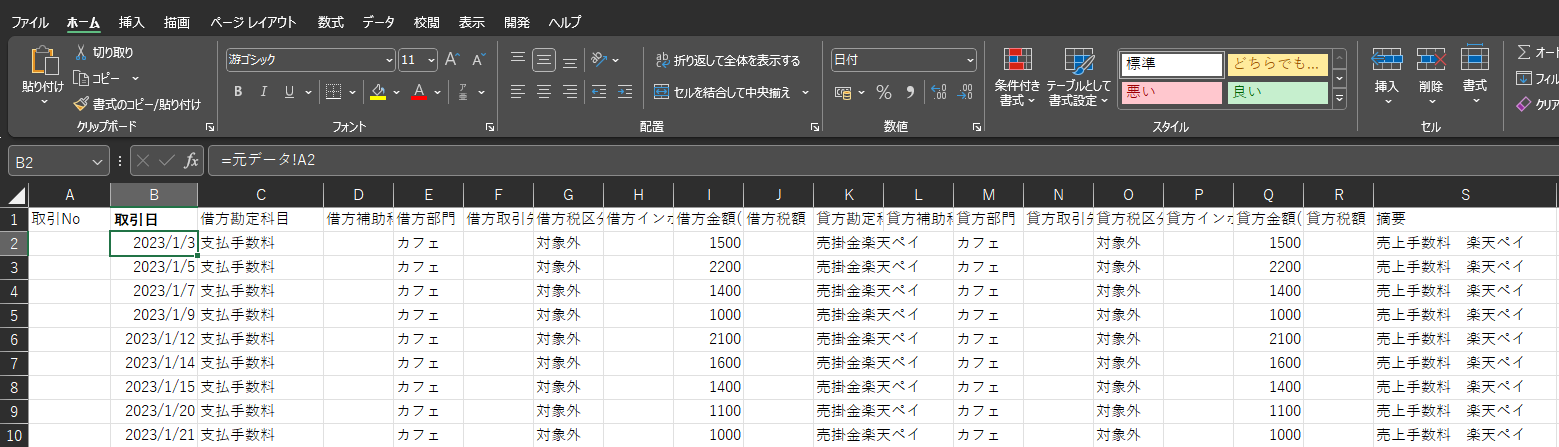Click 折り返して全体を表示する wrap text button
Screen dimensions: 1559x447
point(727,60)
